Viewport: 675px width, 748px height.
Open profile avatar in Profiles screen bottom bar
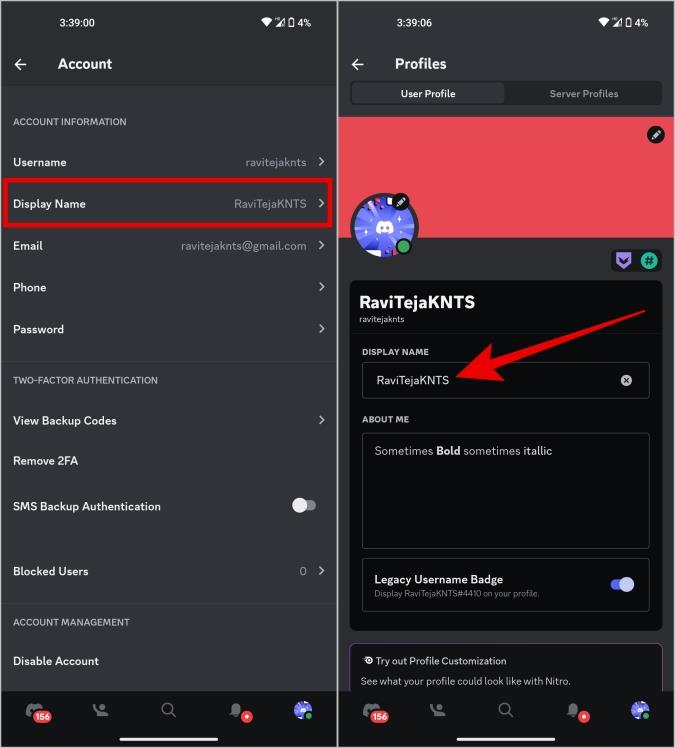[640, 710]
